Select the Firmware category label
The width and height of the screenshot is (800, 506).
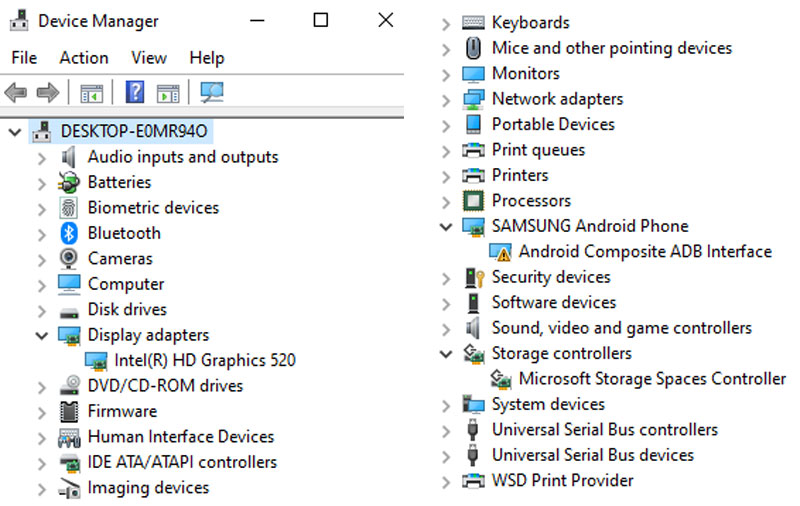122,412
